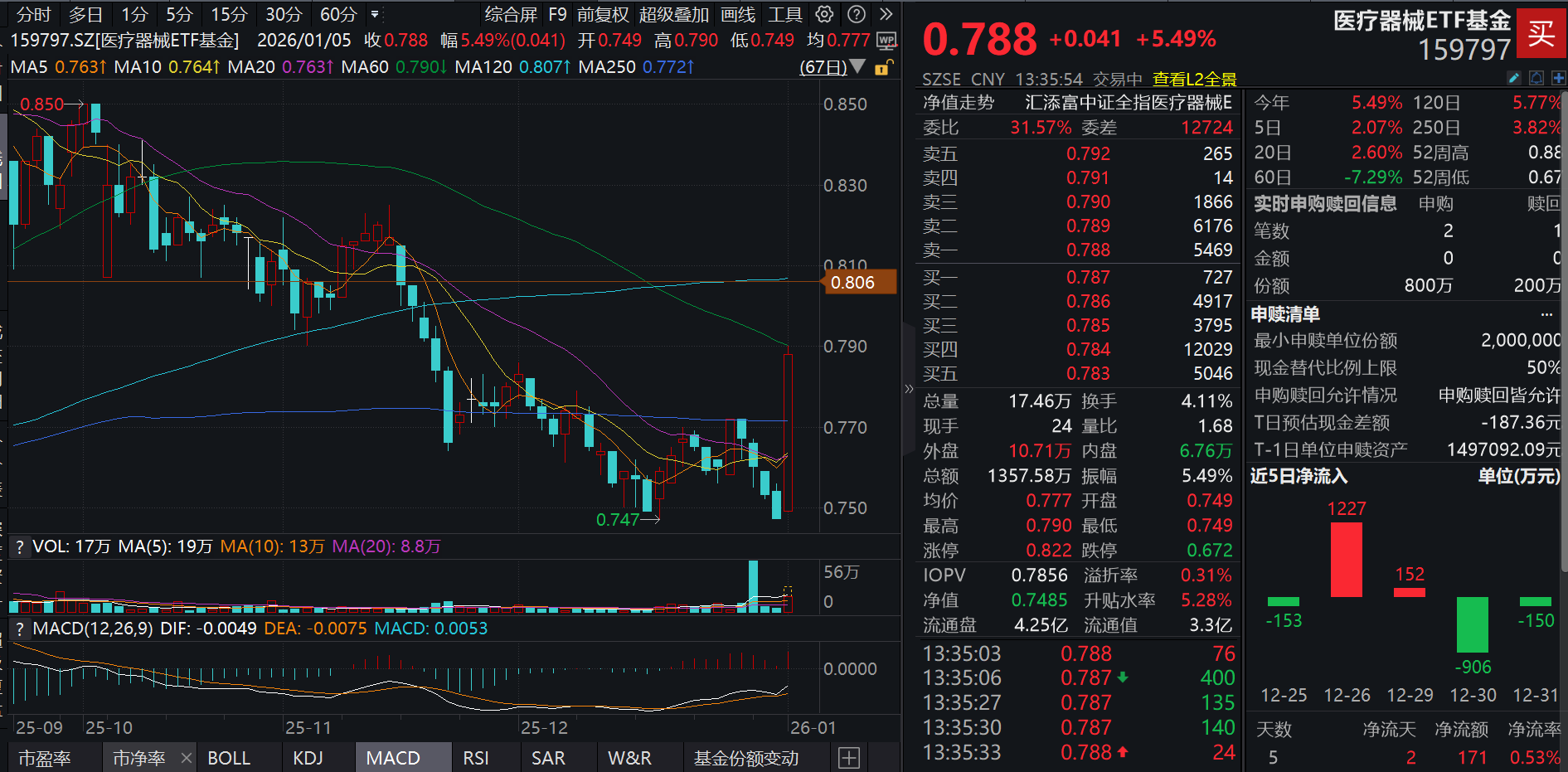This screenshot has height=772, width=1568.
Task: Open the 查看L2全景 link
Action: click(x=1194, y=79)
